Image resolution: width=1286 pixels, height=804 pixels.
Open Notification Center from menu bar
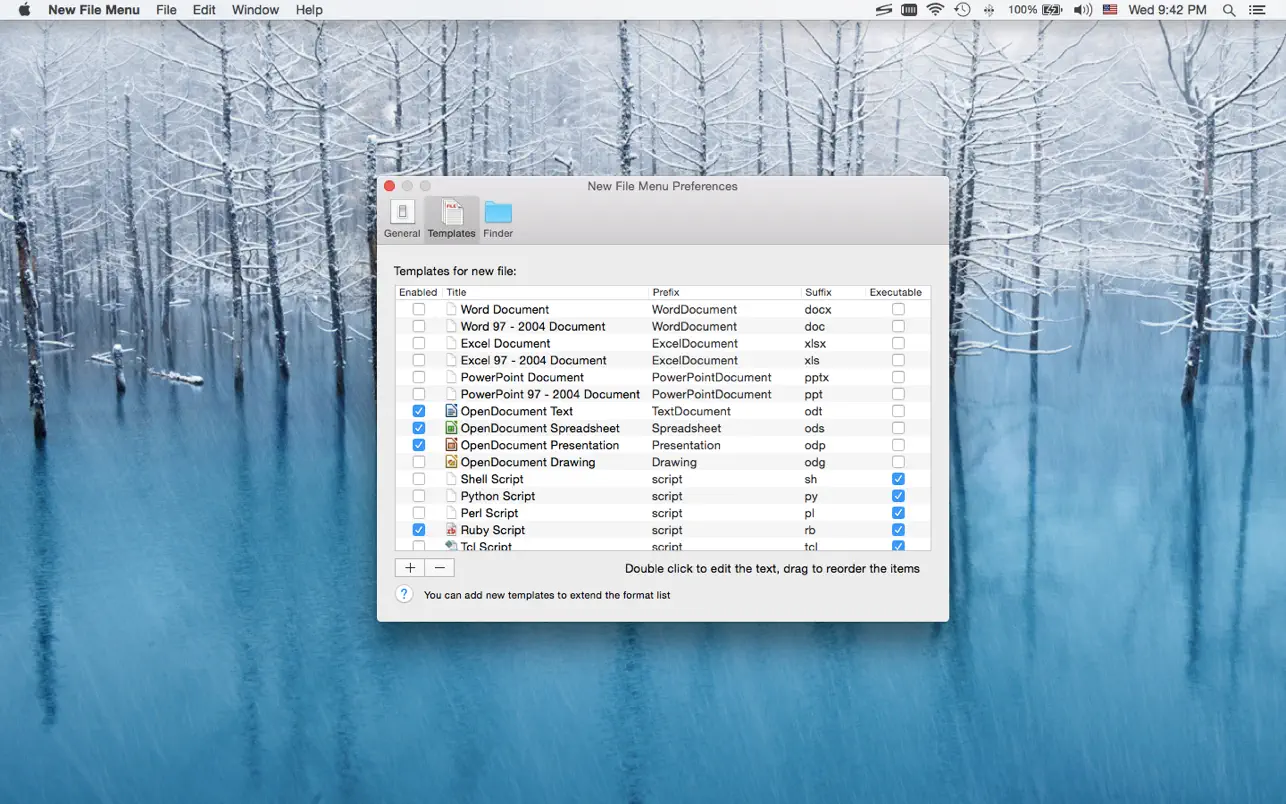[1258, 10]
